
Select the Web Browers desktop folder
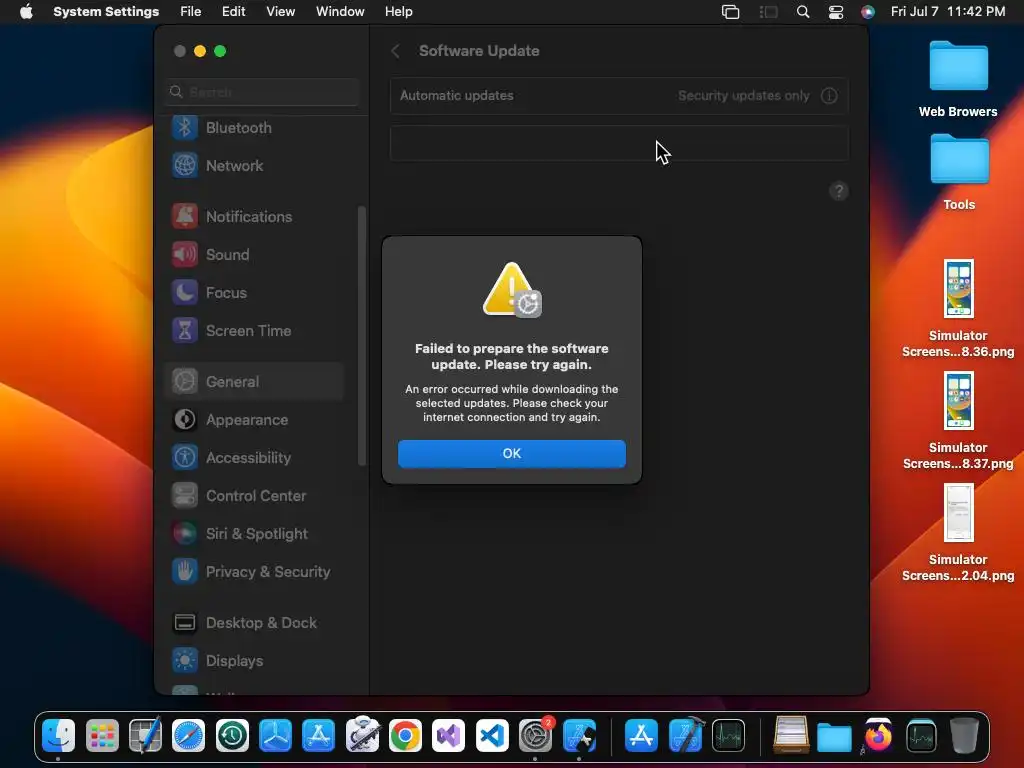coord(958,78)
